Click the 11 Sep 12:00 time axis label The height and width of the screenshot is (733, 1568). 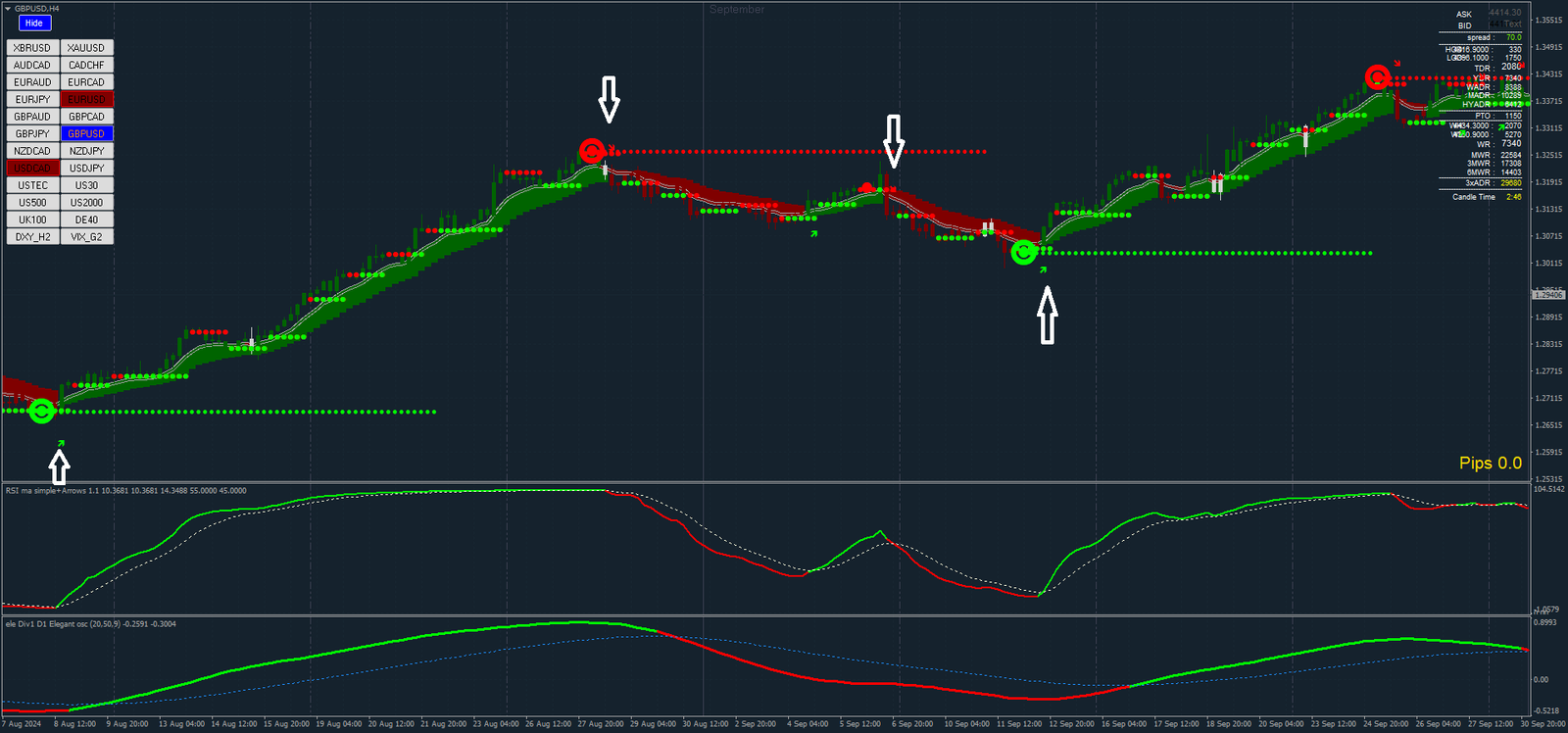[1019, 724]
